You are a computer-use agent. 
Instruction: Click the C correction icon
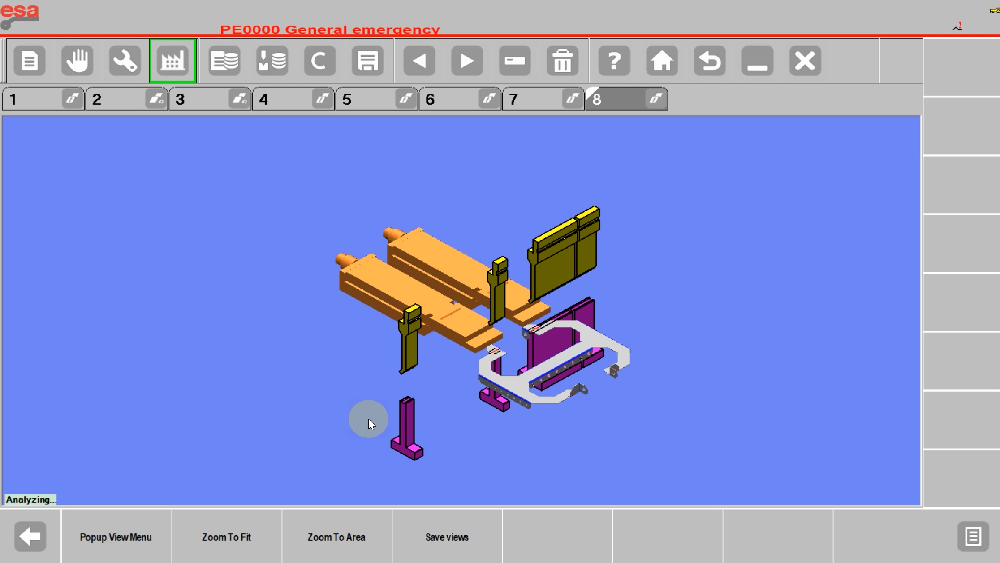tap(320, 61)
